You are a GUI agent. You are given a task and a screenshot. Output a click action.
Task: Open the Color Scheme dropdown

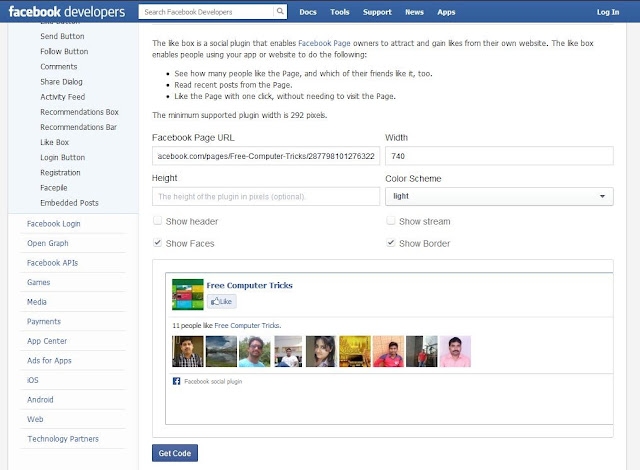(499, 196)
